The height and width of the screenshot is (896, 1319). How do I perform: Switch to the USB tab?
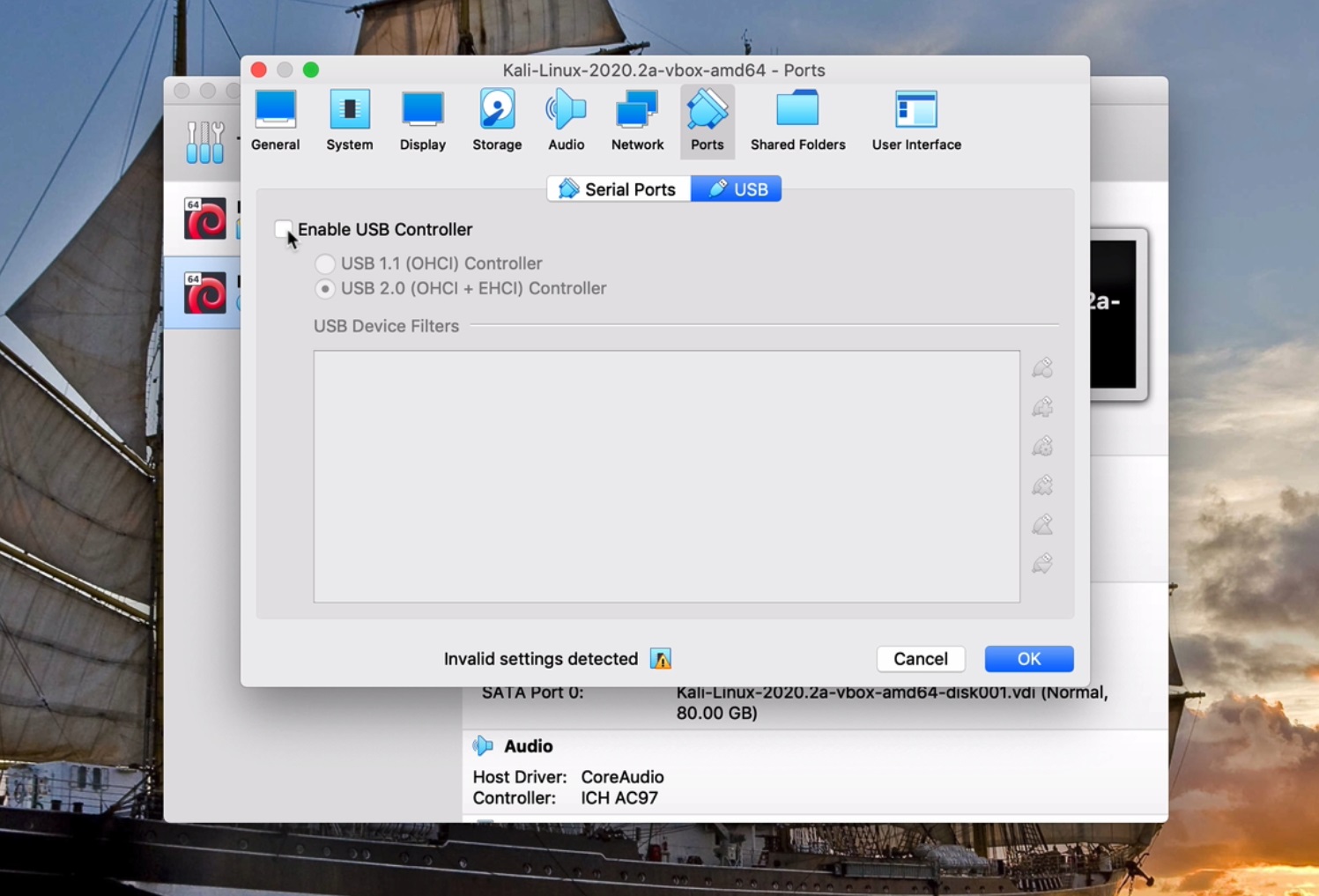pyautogui.click(x=736, y=189)
